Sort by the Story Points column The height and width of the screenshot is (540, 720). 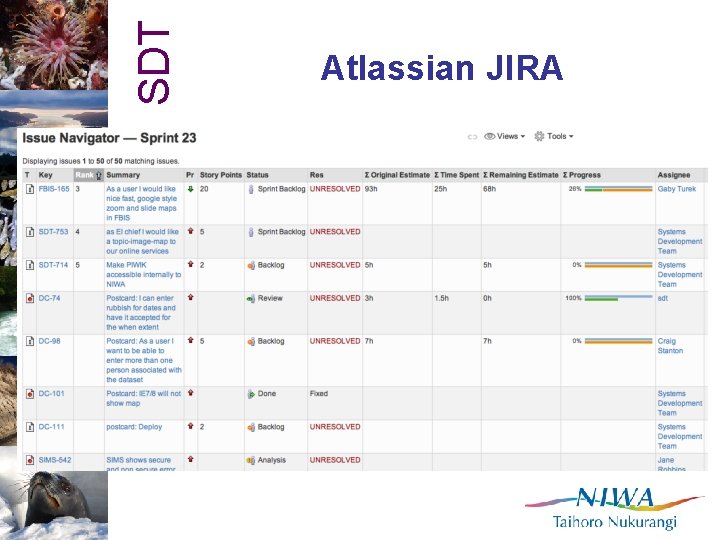[220, 175]
